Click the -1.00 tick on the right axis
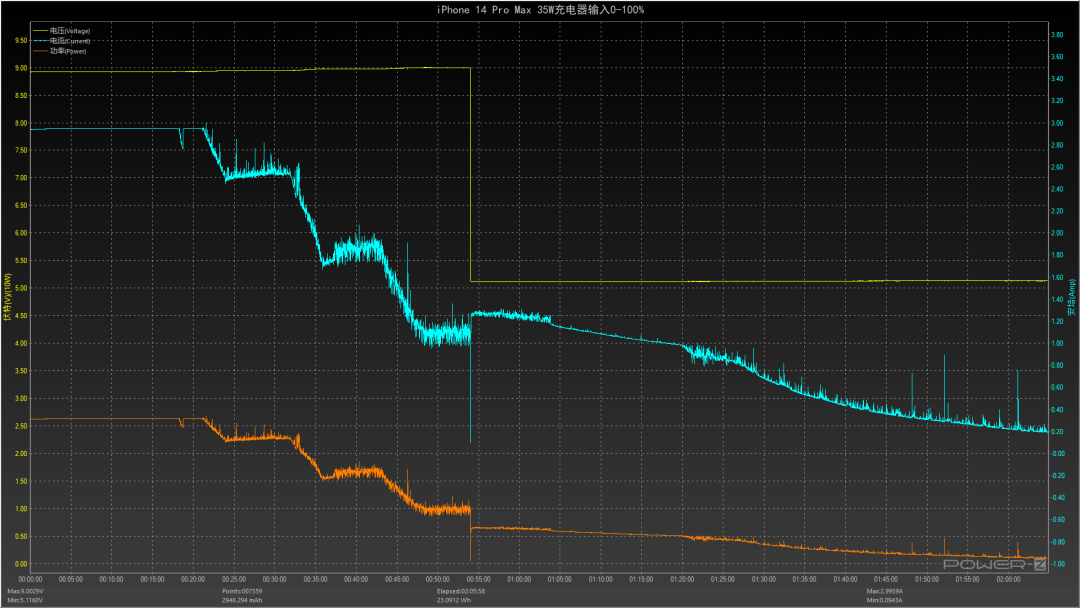This screenshot has height=608, width=1080. (x=1057, y=564)
